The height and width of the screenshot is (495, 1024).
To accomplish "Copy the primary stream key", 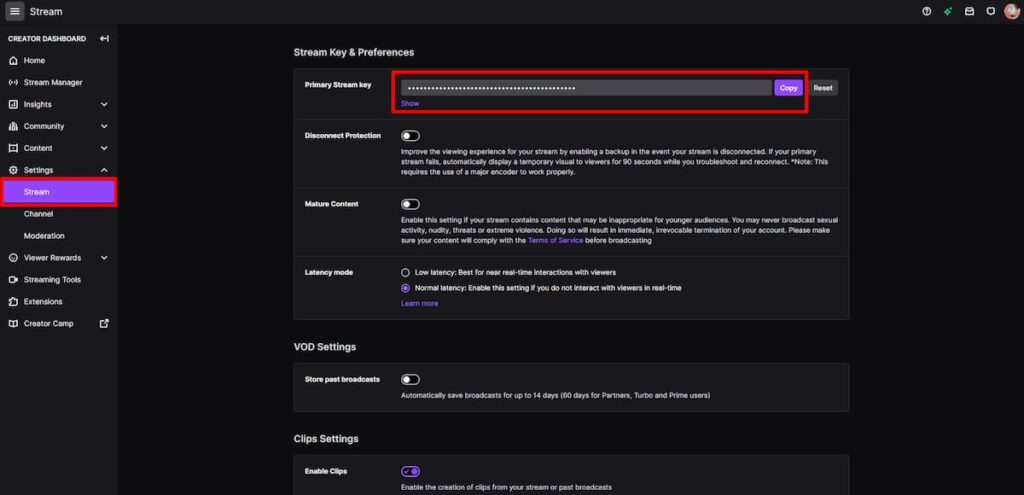I will tap(788, 88).
